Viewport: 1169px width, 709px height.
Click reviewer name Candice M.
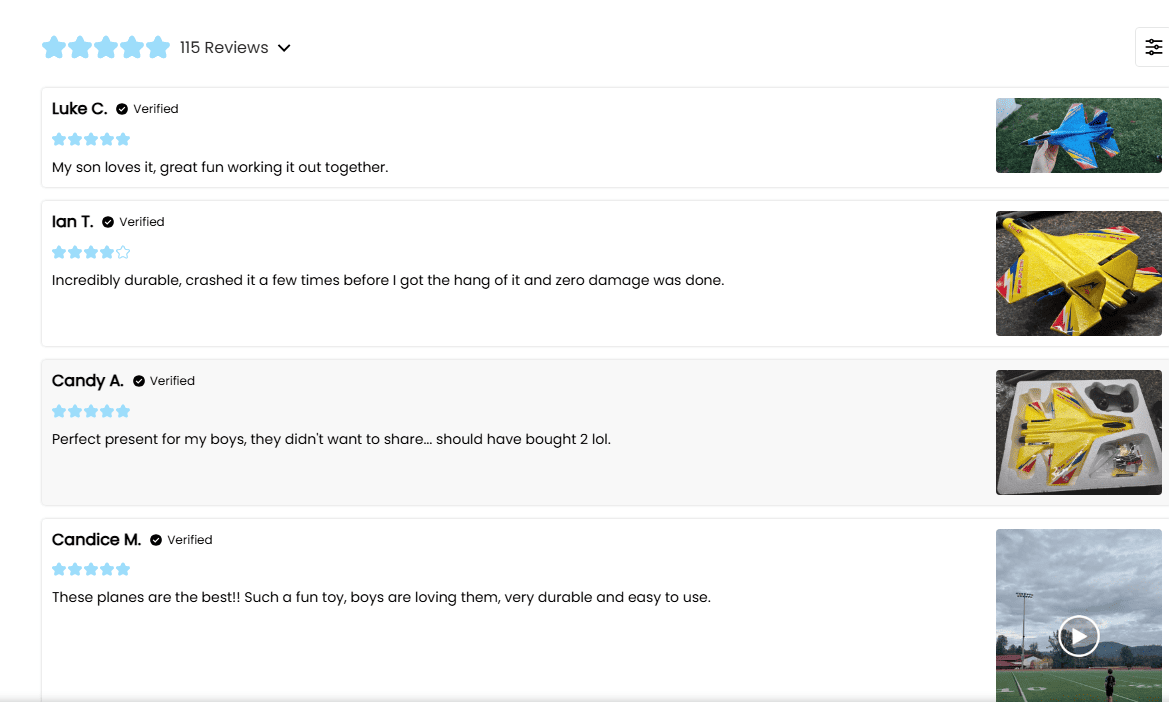click(96, 540)
